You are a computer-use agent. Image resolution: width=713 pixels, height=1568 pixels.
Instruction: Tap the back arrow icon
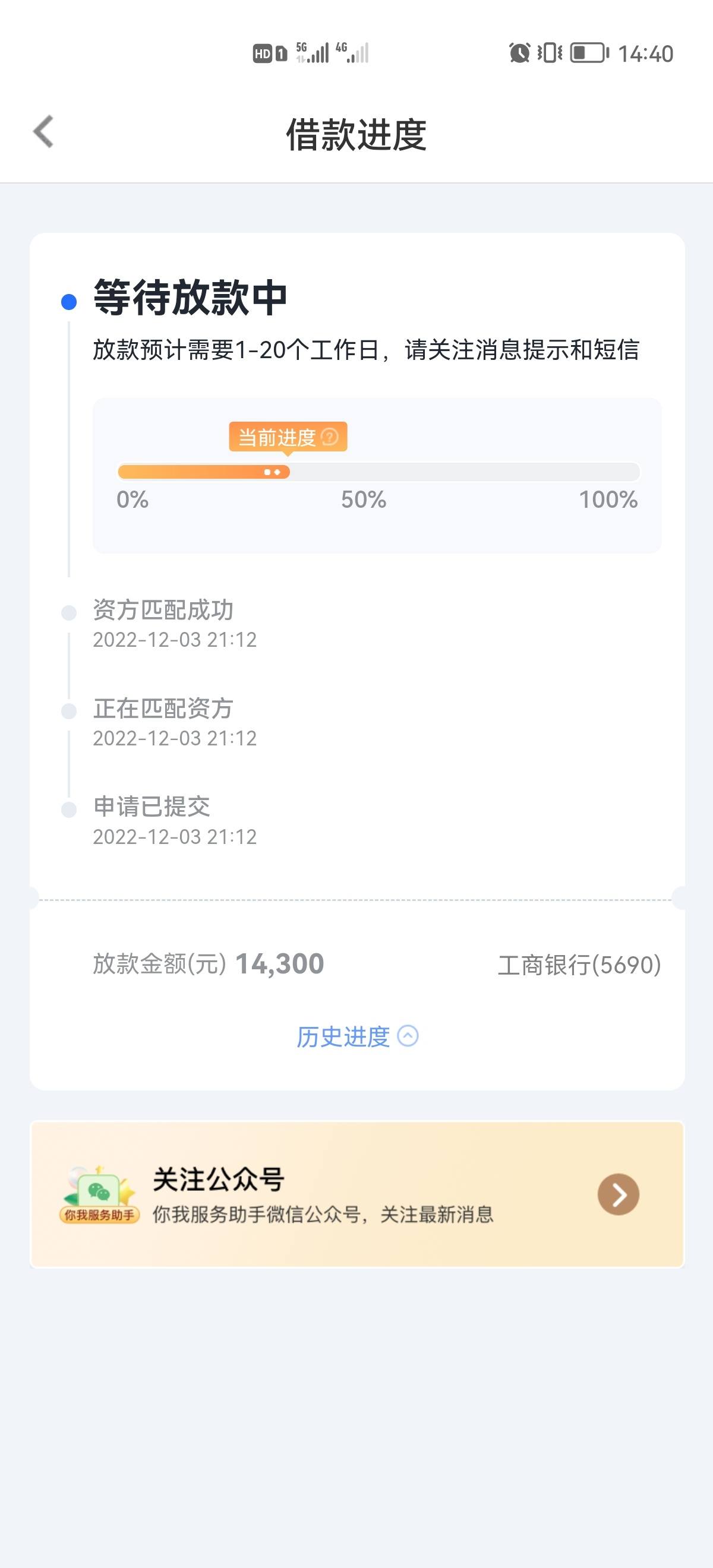pyautogui.click(x=43, y=131)
